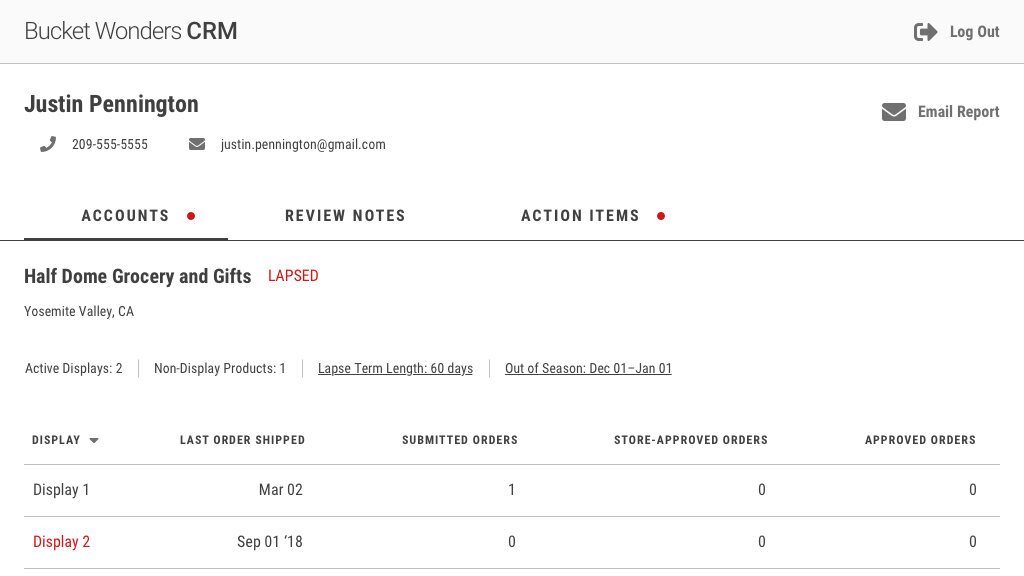
Task: Click the phone handset icon
Action: (x=48, y=144)
